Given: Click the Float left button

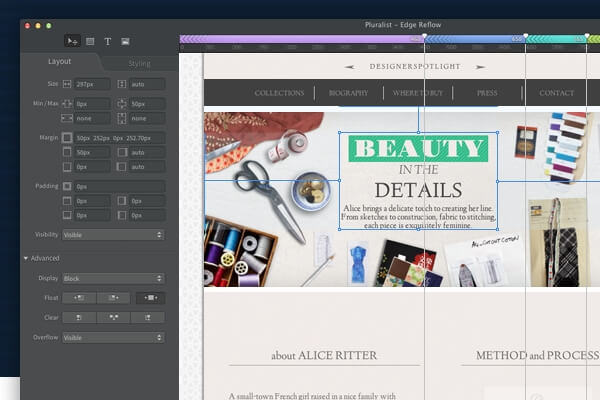Looking at the screenshot, I should click(x=79, y=297).
